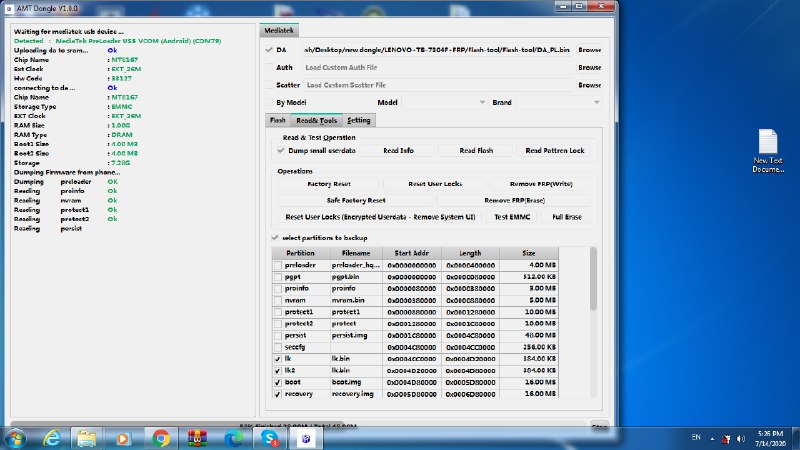Screen dimensions: 800x450
Task: Toggle DA file checkbox
Action: [x=269, y=50]
